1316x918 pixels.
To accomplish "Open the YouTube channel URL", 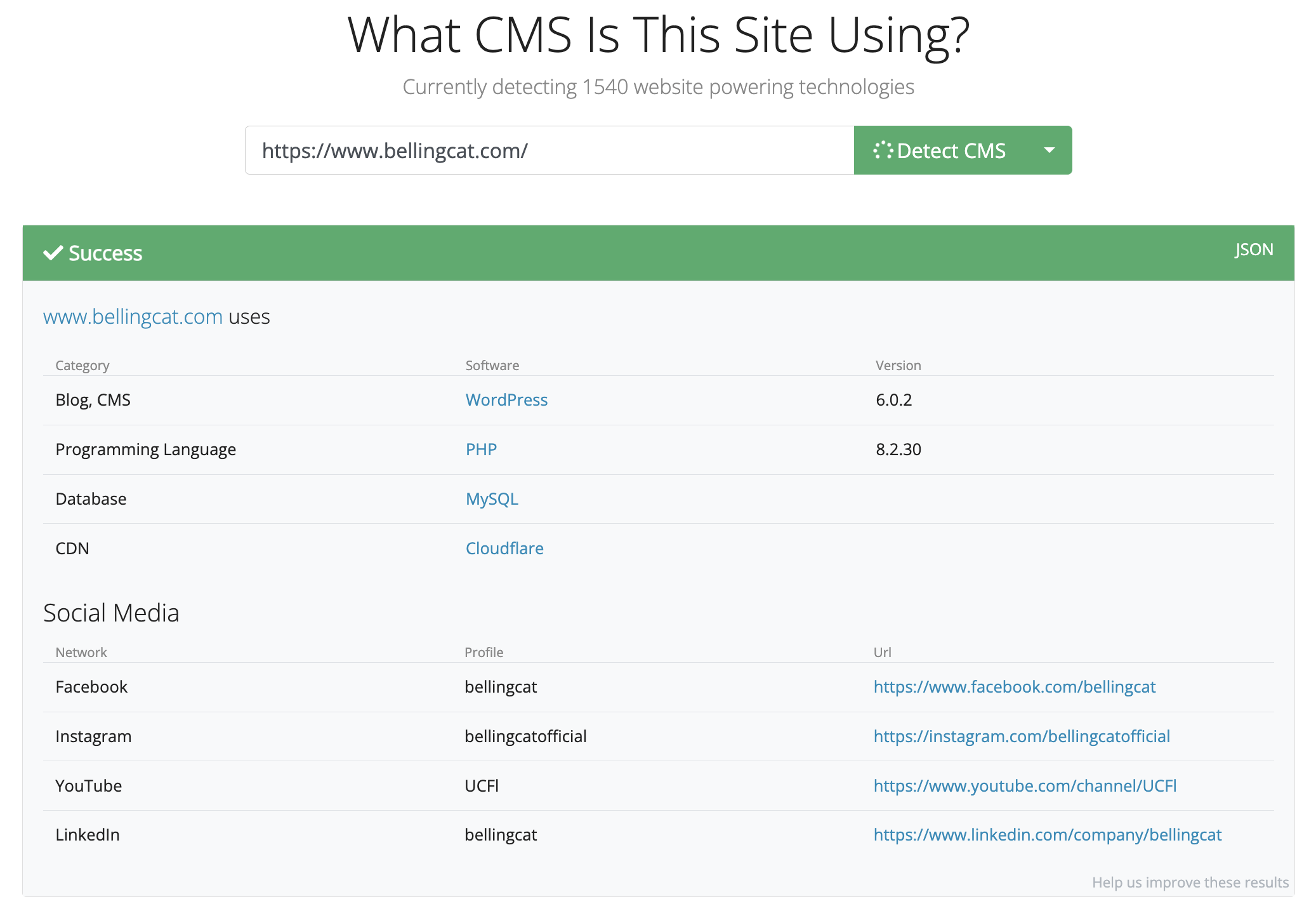I will (x=1025, y=786).
